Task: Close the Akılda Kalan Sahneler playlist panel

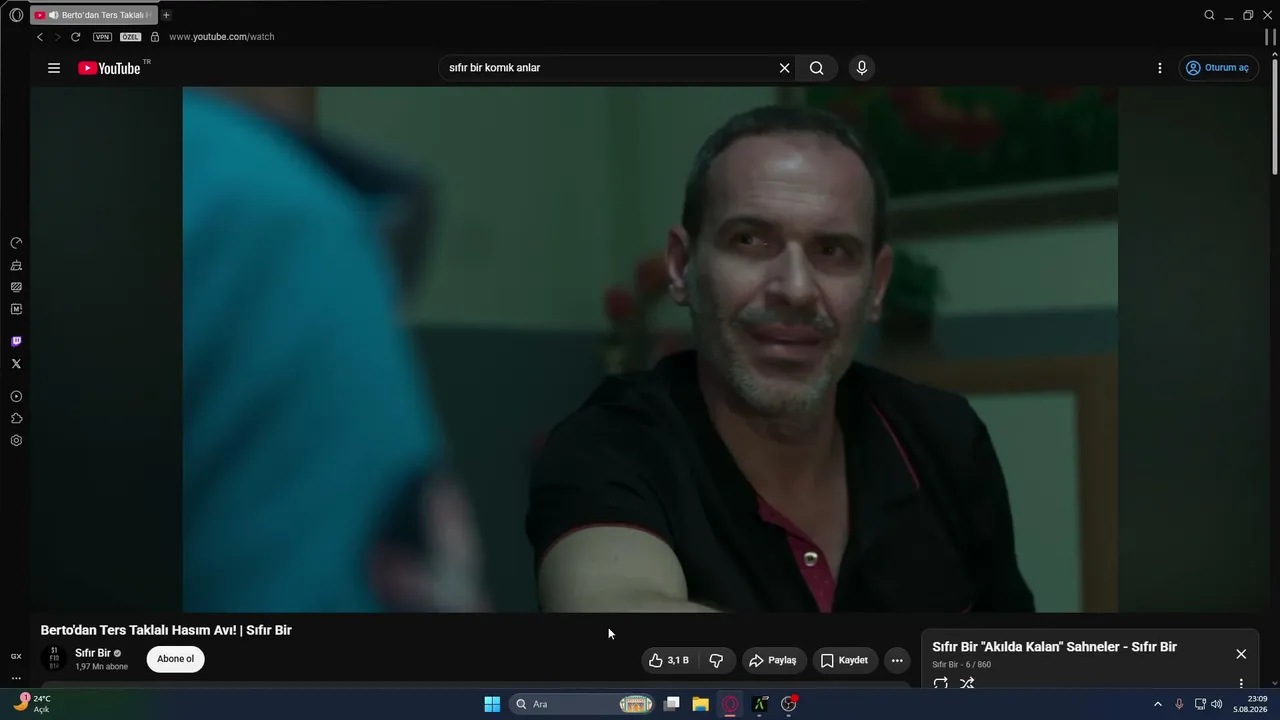Action: point(1241,654)
